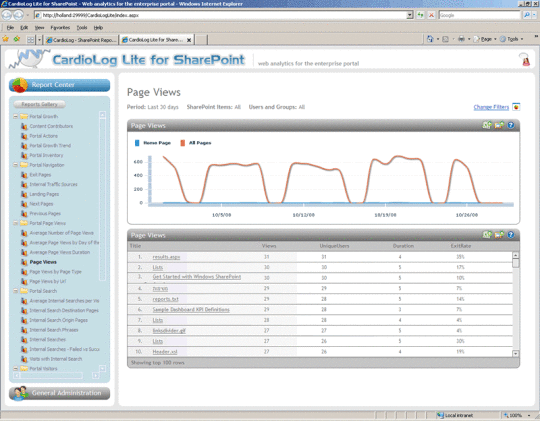The image size is (540, 421).
Task: Click the Favorites star icon
Action: pyautogui.click(x=6, y=39)
